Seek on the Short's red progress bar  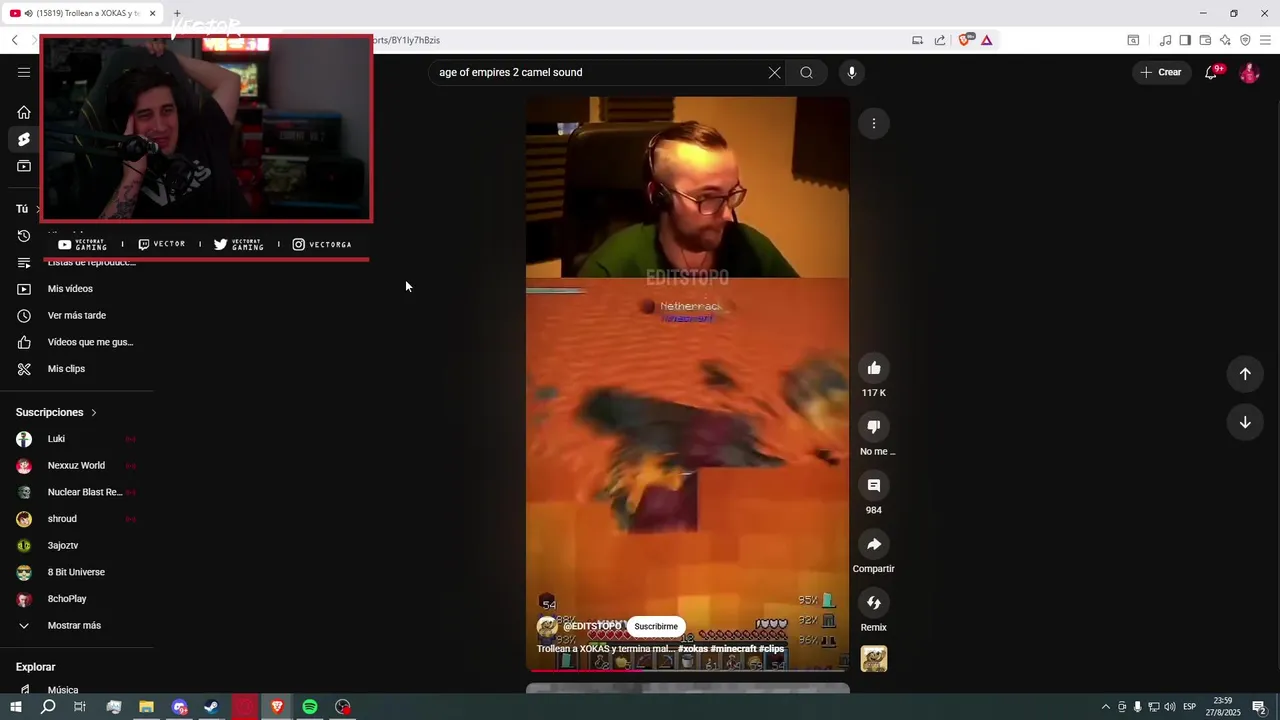tap(687, 670)
